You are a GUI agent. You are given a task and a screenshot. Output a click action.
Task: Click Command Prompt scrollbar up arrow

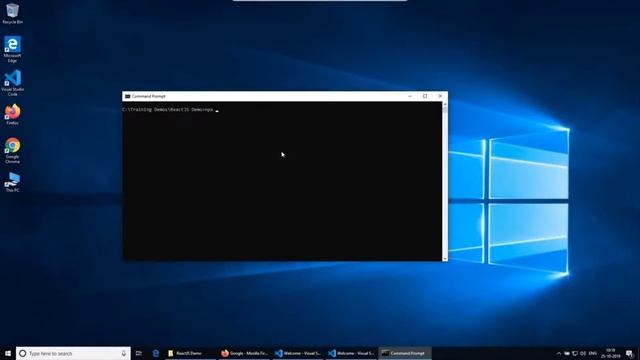[x=444, y=104]
